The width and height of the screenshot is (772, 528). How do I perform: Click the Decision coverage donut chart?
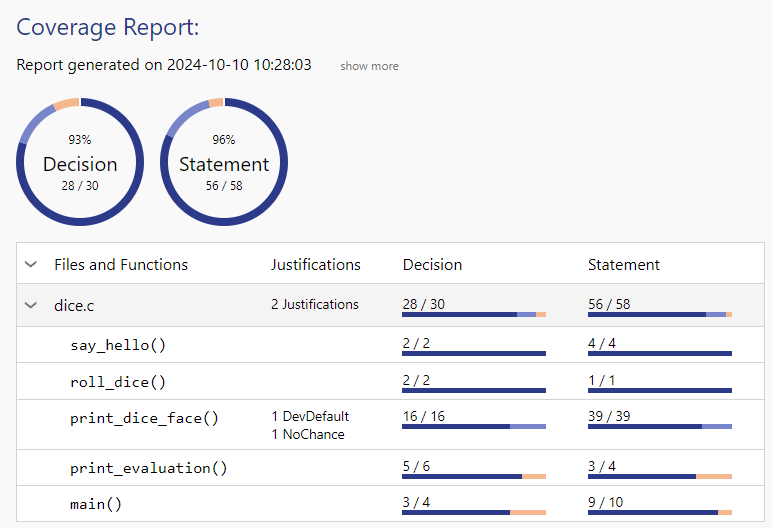click(x=80, y=161)
